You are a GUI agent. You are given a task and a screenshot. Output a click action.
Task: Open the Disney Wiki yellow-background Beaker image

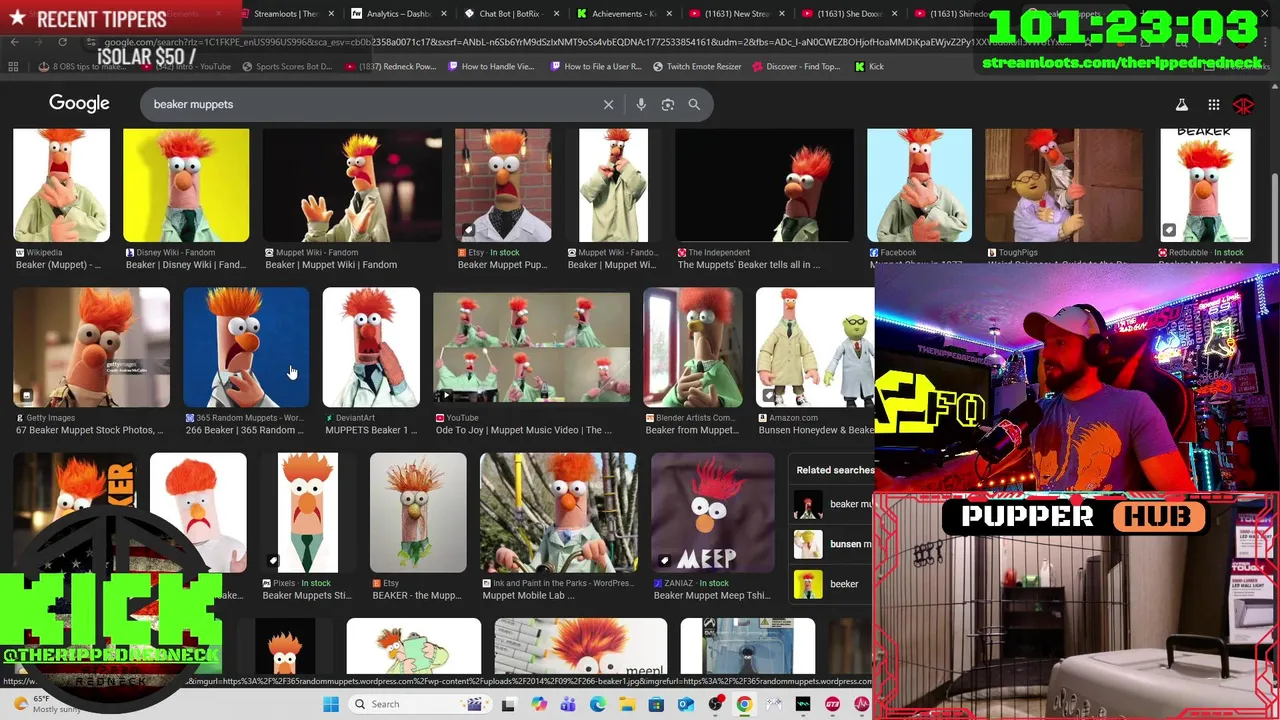pos(186,185)
